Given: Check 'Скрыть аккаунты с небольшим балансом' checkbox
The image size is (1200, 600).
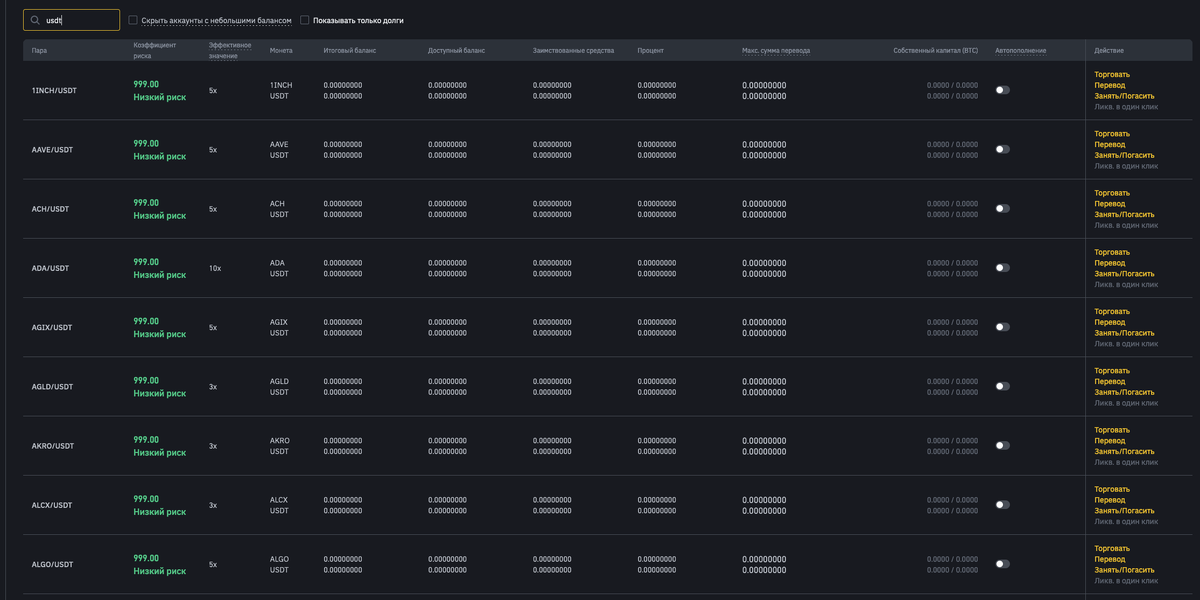Looking at the screenshot, I should [133, 20].
